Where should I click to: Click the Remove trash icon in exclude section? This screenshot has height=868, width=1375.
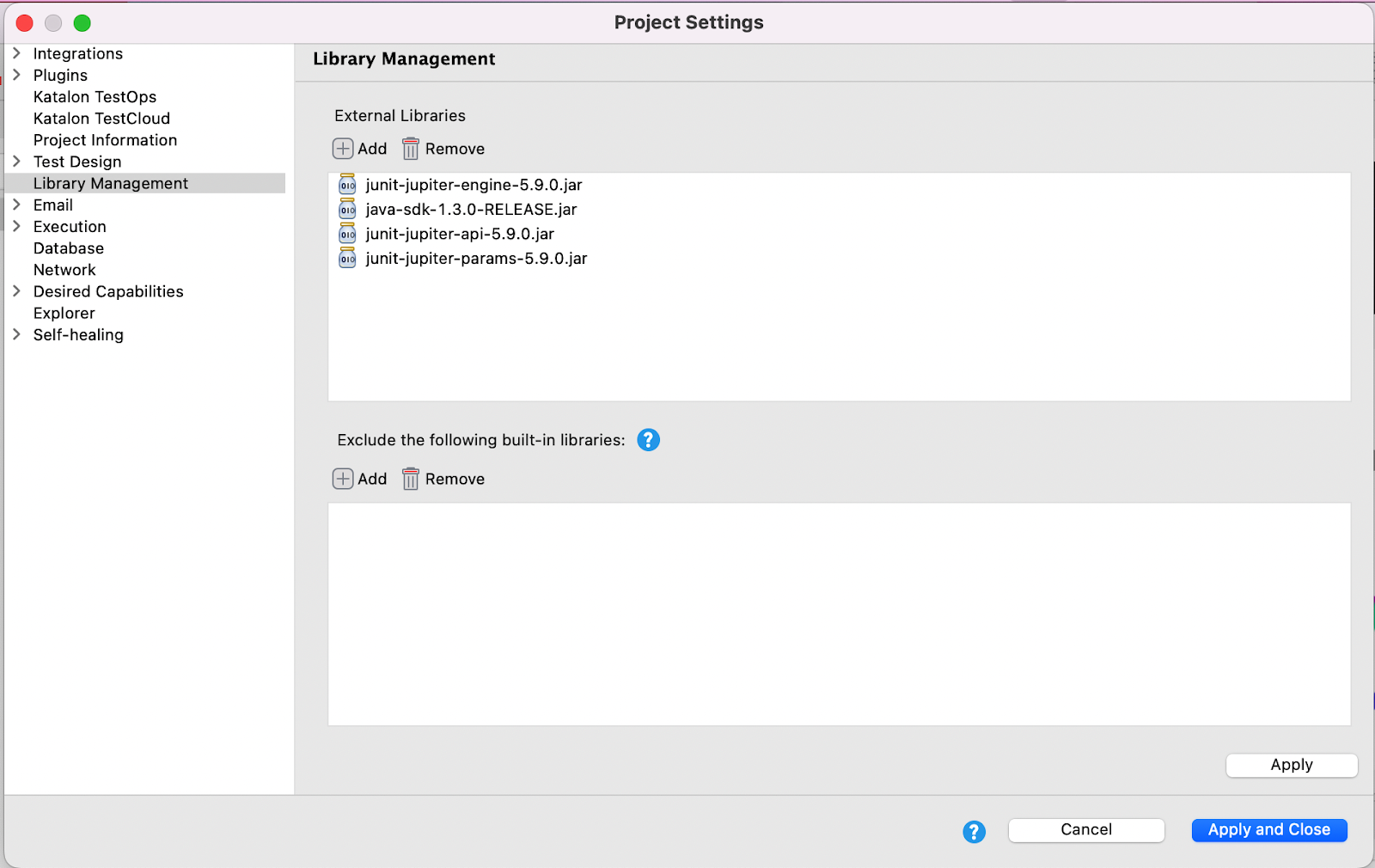(410, 479)
